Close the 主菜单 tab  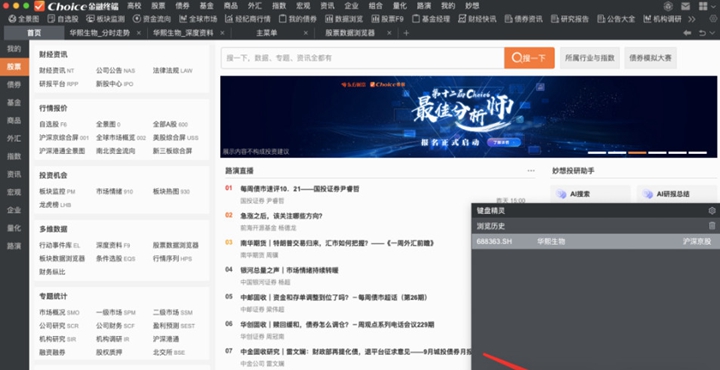pos(306,33)
